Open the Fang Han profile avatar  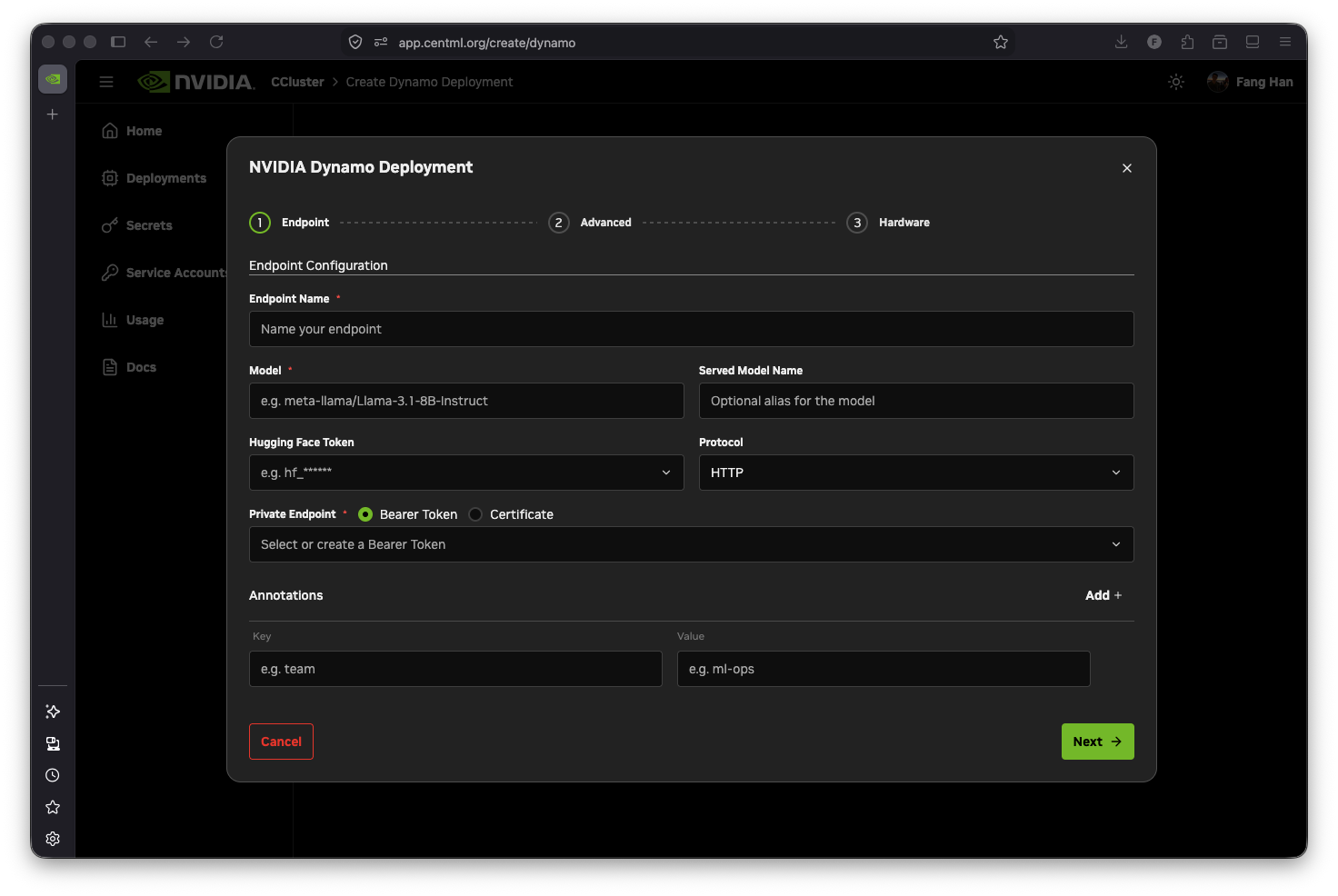1218,82
